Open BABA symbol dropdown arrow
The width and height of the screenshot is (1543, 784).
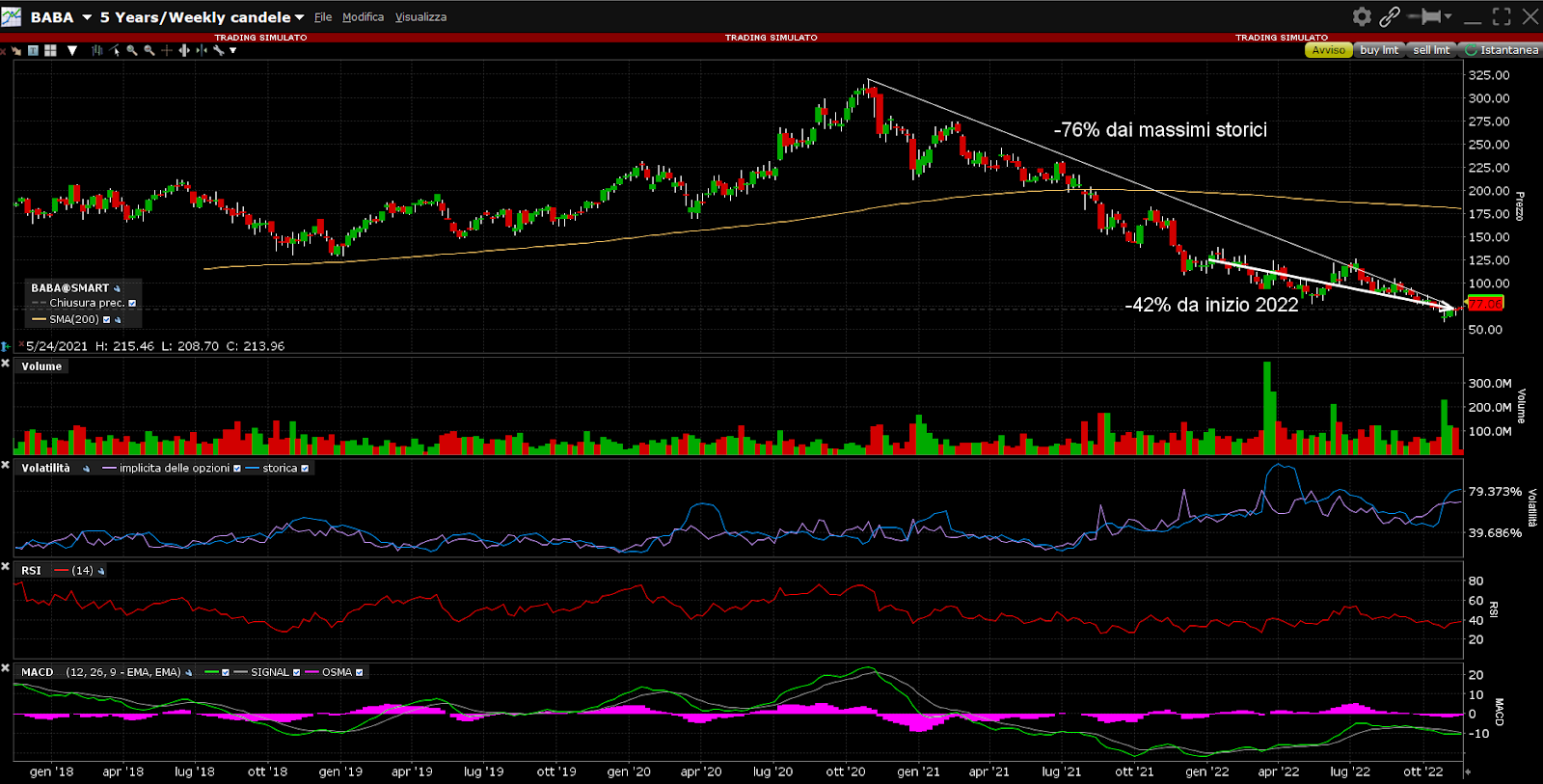point(87,17)
